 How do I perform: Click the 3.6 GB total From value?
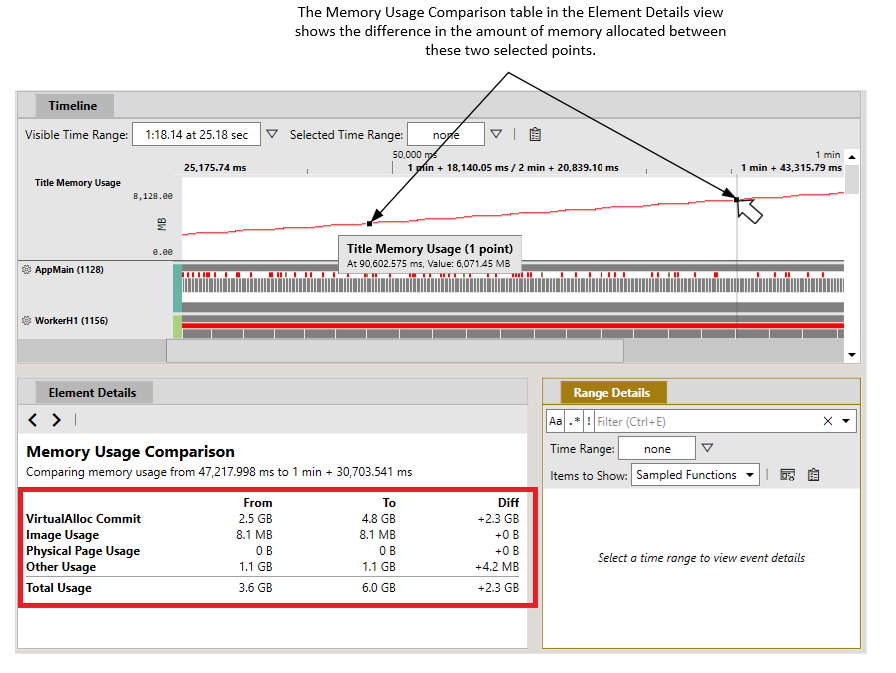point(255,588)
